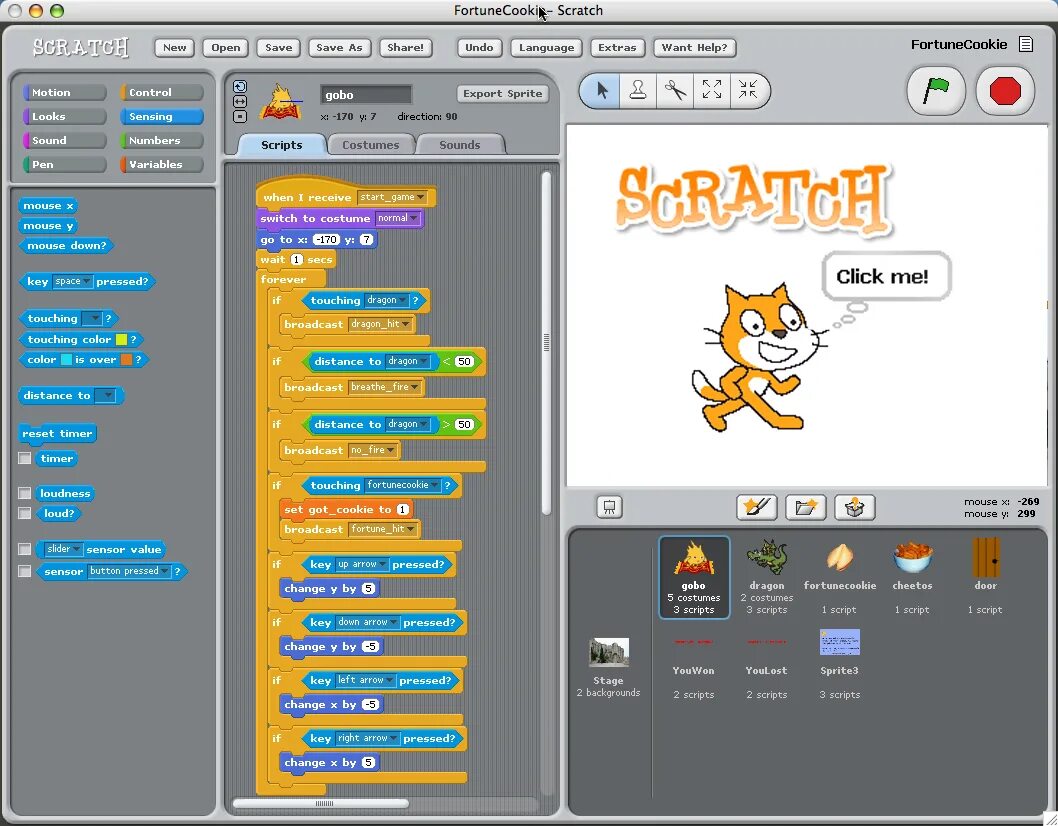Set rotation style to left-right flip
The width and height of the screenshot is (1058, 826).
click(x=240, y=101)
